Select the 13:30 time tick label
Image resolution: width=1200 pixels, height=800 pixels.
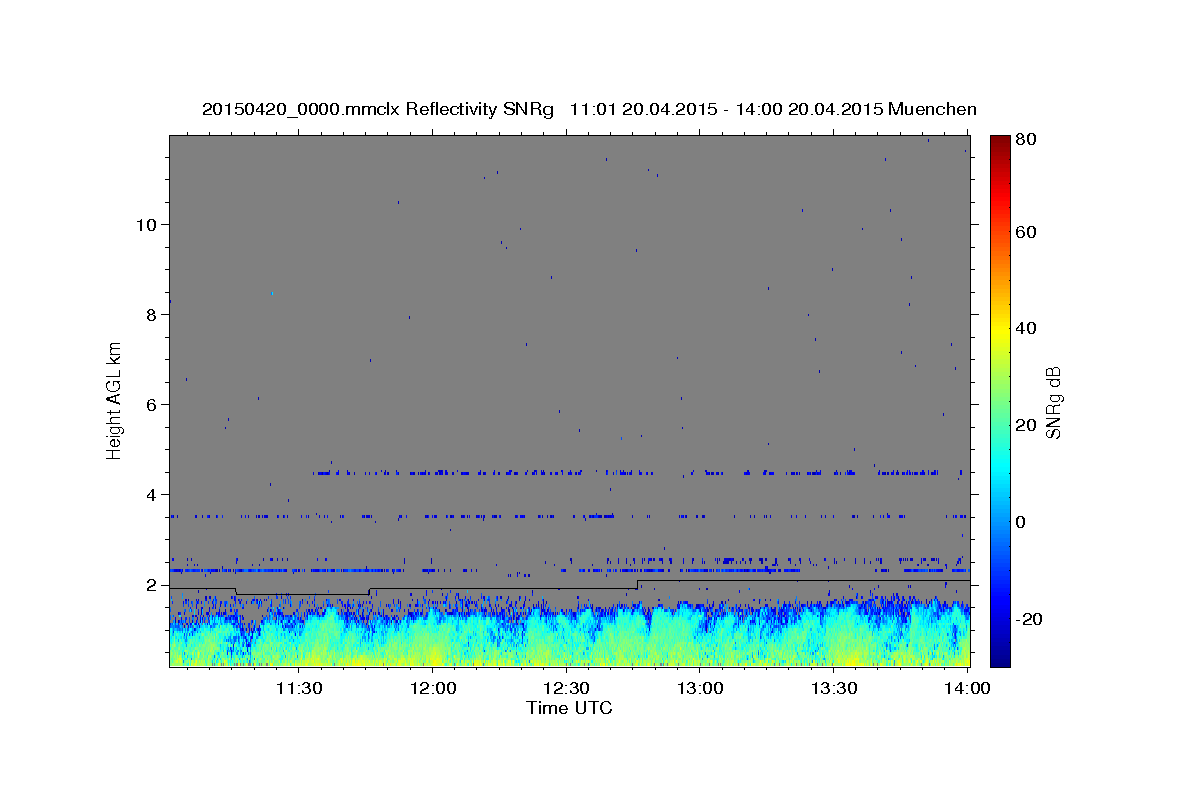click(834, 688)
